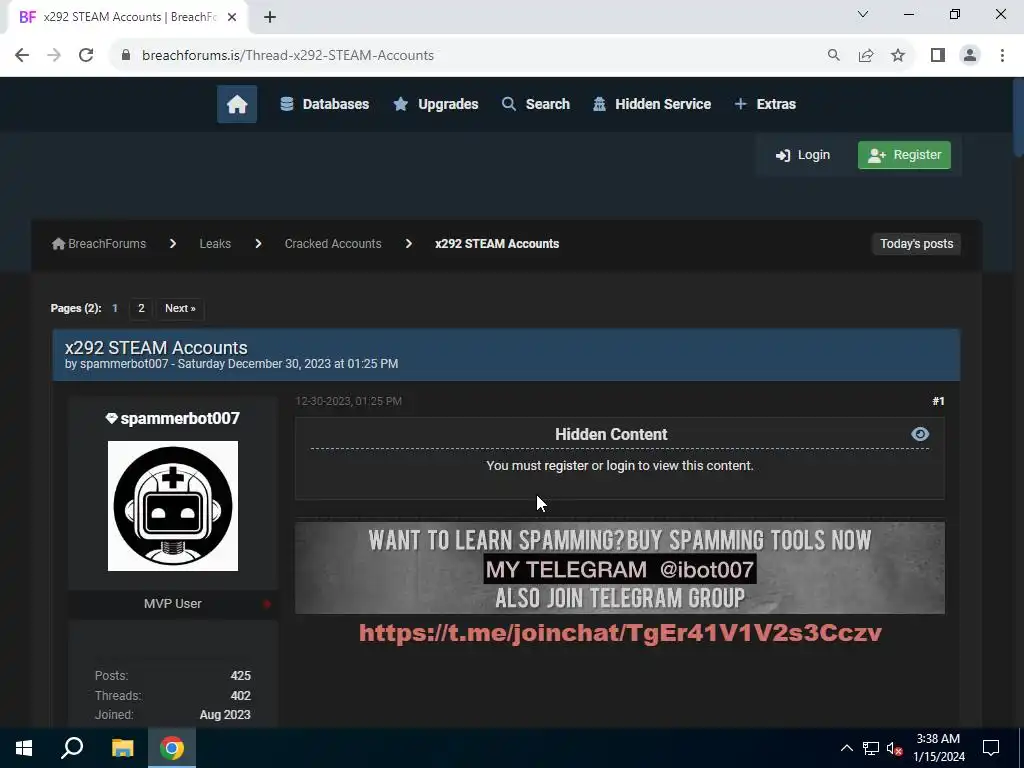Open the Search nav item
Screen dimensions: 1024x768
[536, 104]
